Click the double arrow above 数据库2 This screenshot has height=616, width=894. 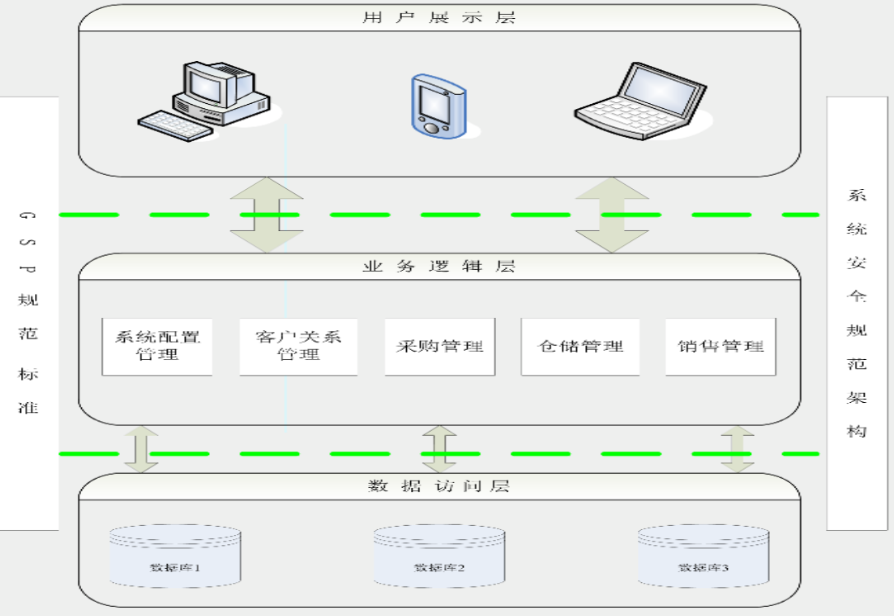[x=439, y=449]
